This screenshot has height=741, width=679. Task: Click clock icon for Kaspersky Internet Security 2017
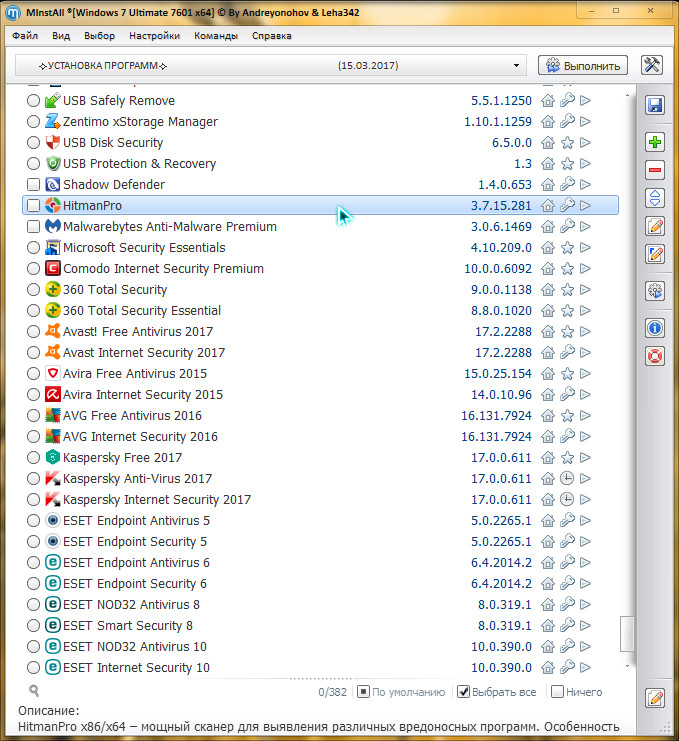pyautogui.click(x=567, y=499)
